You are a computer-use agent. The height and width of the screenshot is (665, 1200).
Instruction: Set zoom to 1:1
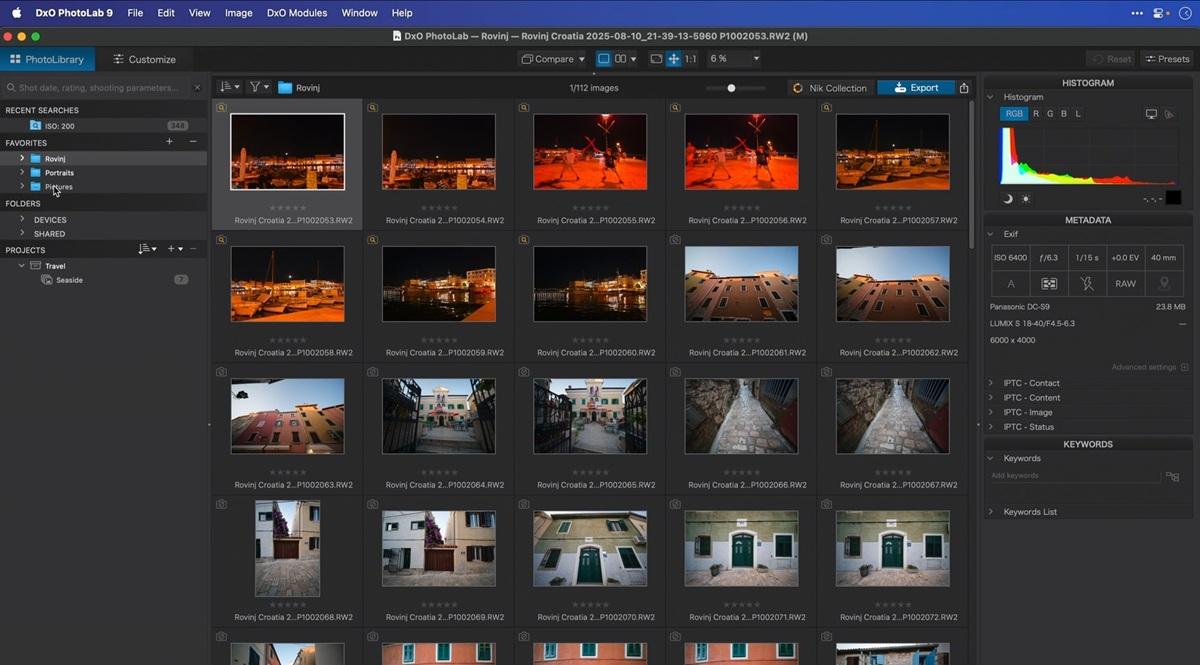point(691,59)
